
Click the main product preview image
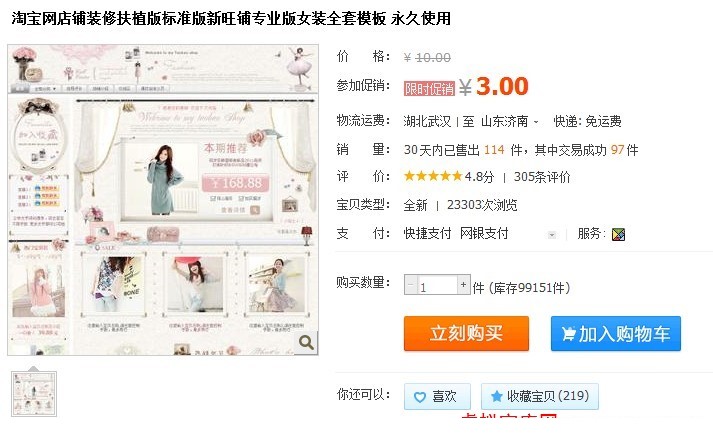click(163, 200)
